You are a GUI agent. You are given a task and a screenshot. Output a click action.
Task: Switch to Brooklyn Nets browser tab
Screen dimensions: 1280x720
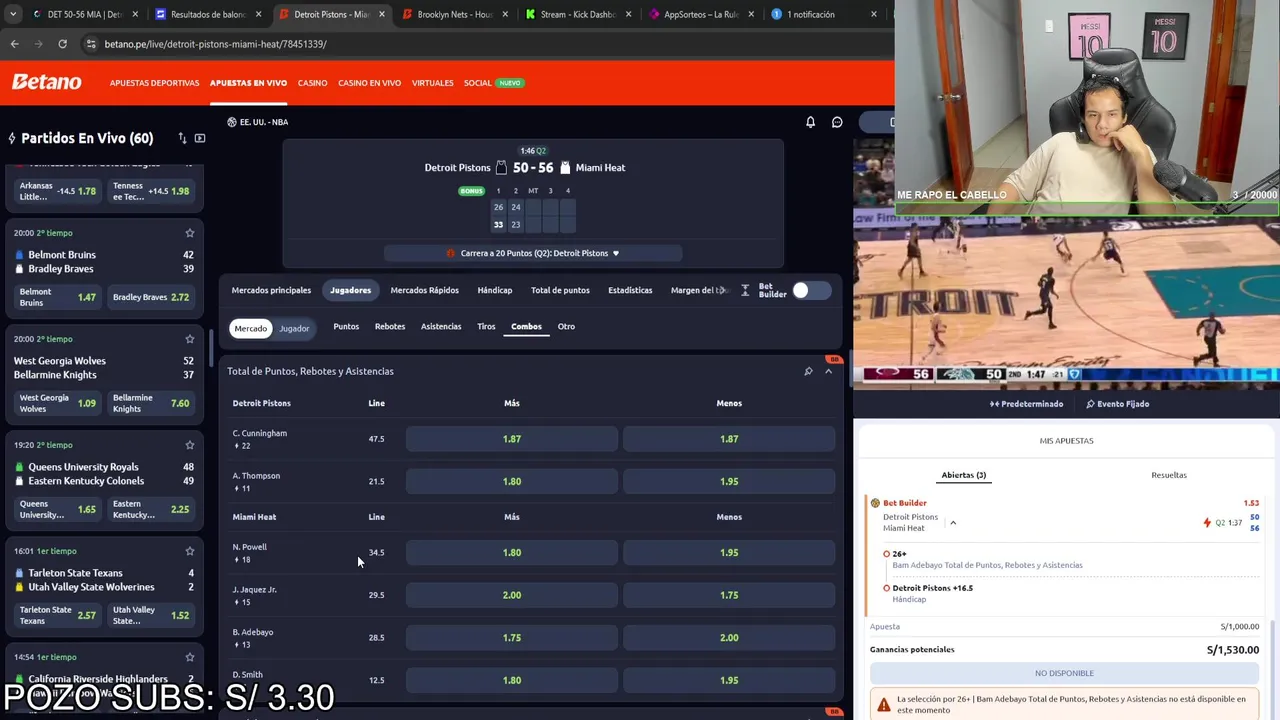pyautogui.click(x=454, y=14)
